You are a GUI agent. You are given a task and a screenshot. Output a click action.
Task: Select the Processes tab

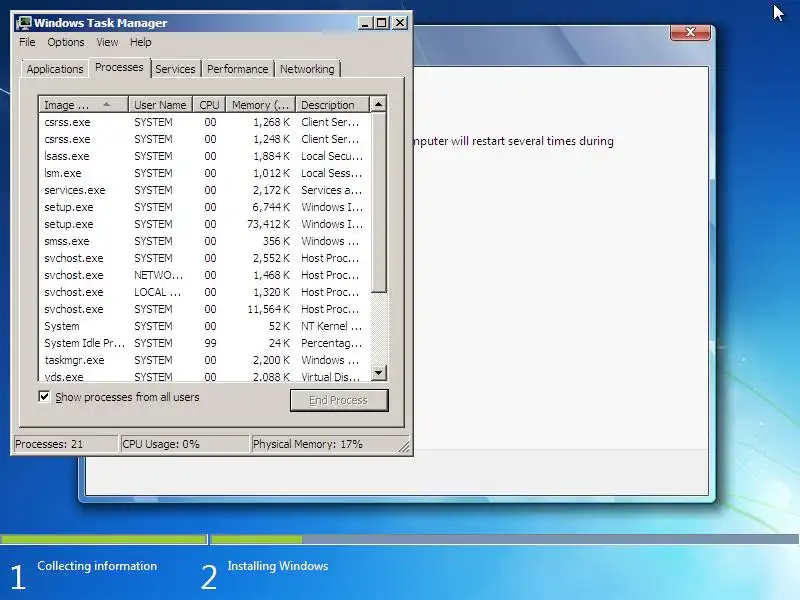coord(119,67)
